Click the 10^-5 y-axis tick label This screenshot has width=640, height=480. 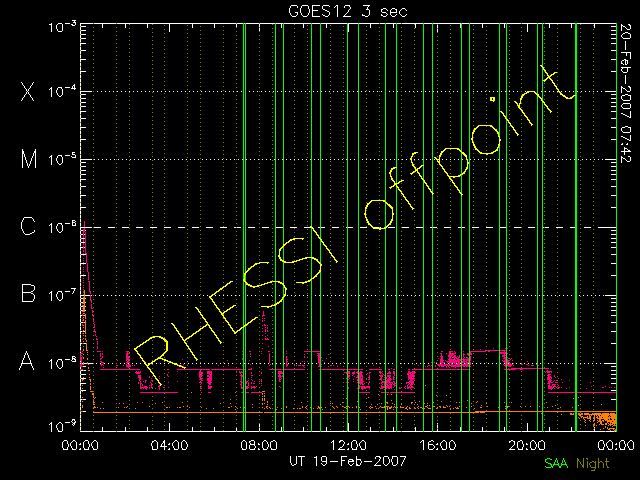click(62, 160)
